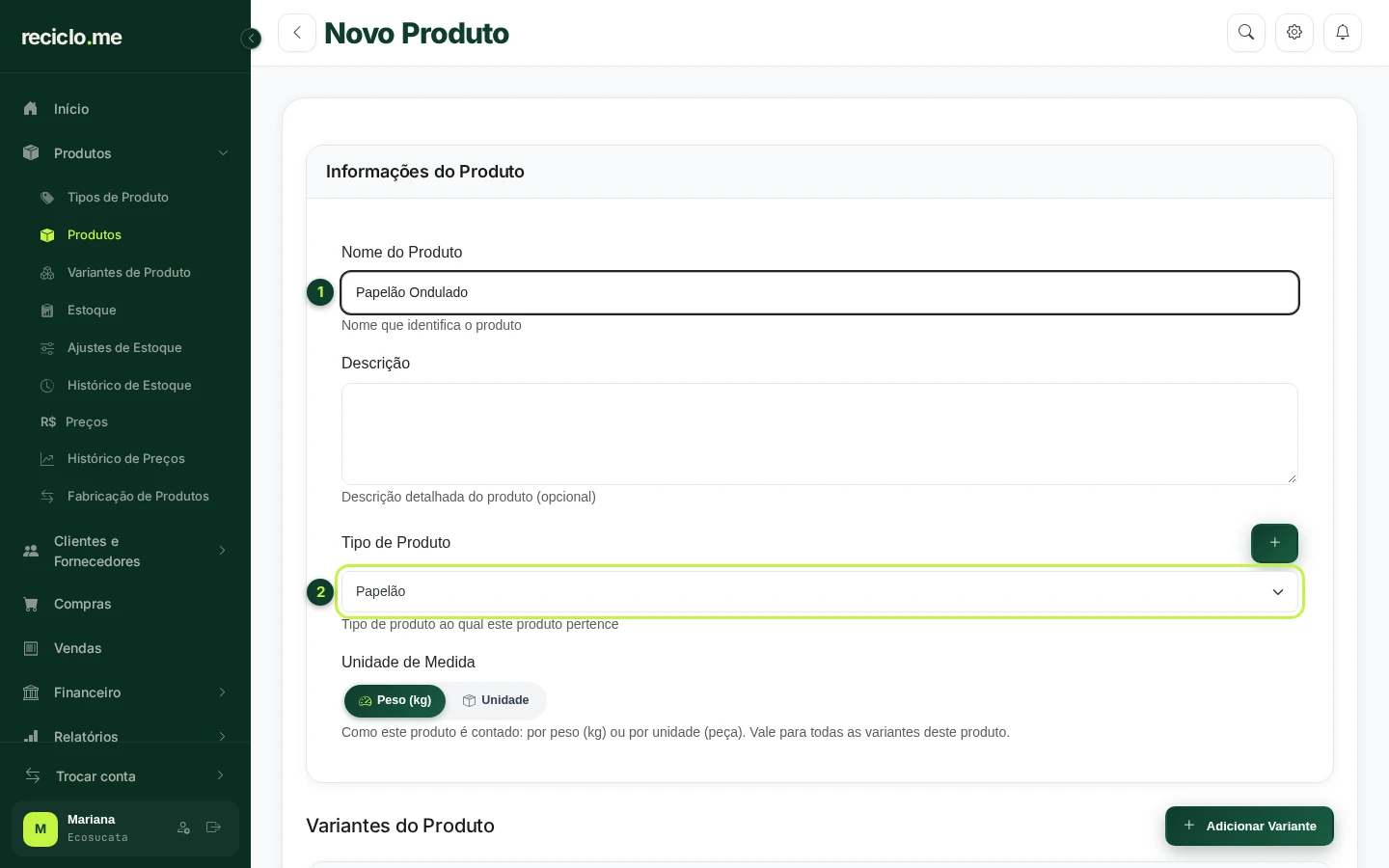The width and height of the screenshot is (1389, 868).
Task: Expand the Relatórios sidebar section
Action: pos(223,737)
